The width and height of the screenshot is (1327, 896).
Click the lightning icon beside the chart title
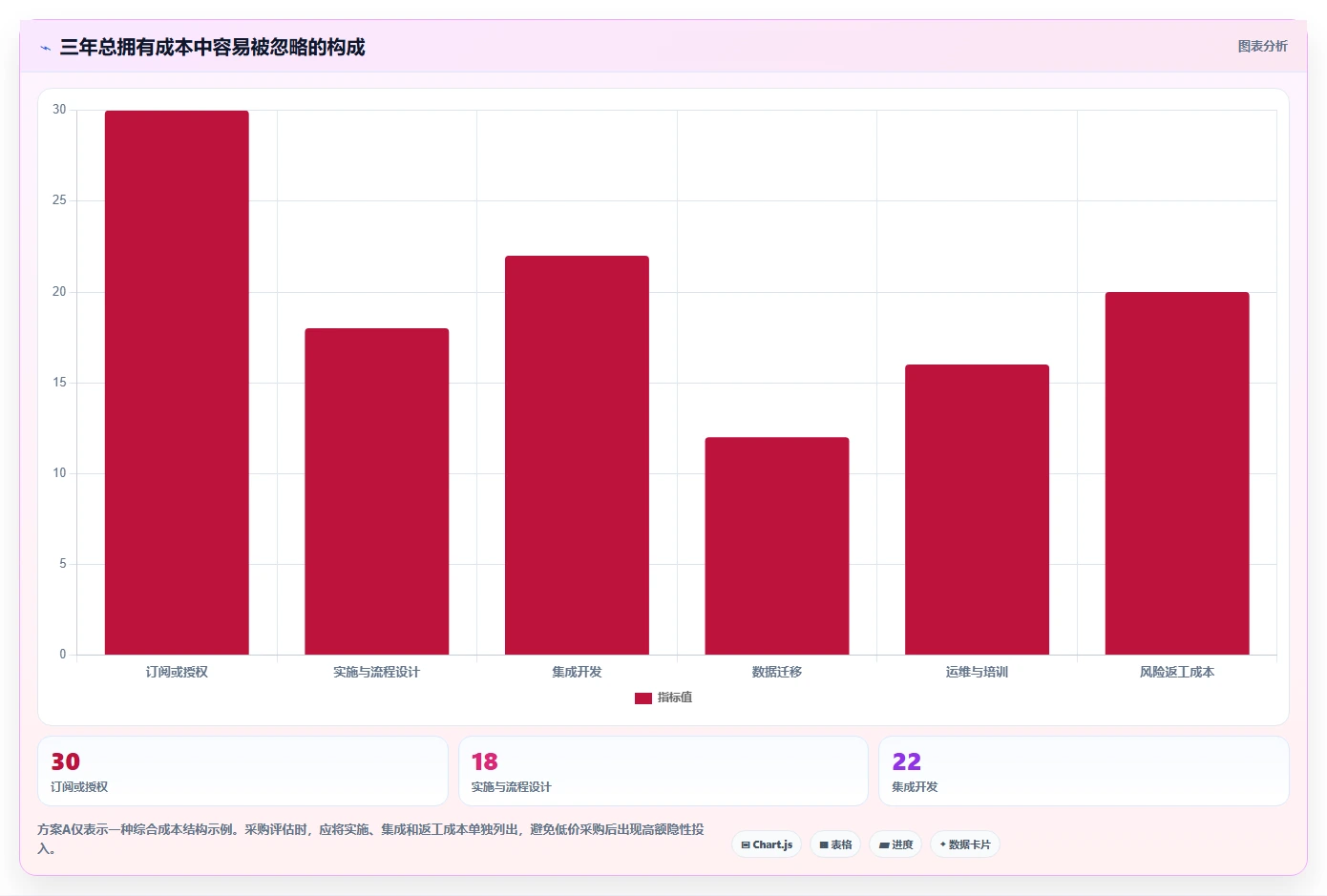(x=46, y=48)
